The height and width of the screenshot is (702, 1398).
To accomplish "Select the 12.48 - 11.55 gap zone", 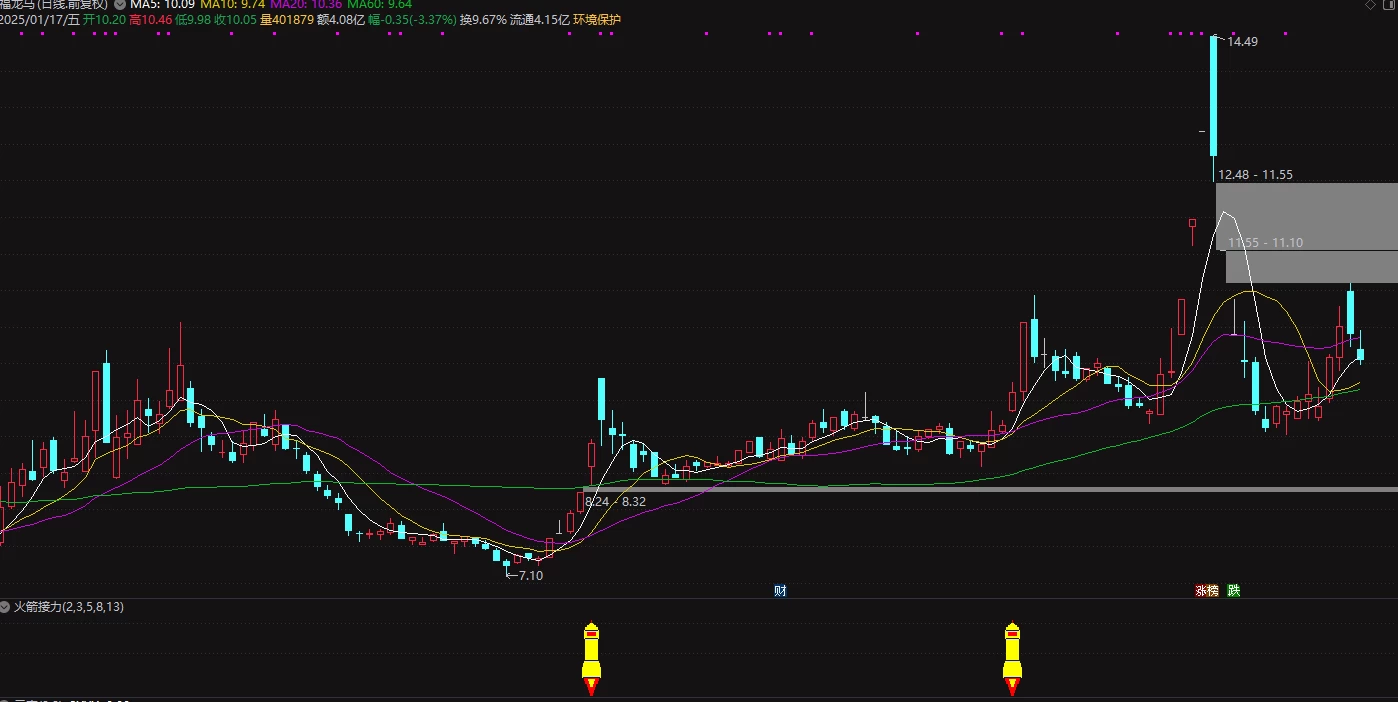I will click(1307, 216).
